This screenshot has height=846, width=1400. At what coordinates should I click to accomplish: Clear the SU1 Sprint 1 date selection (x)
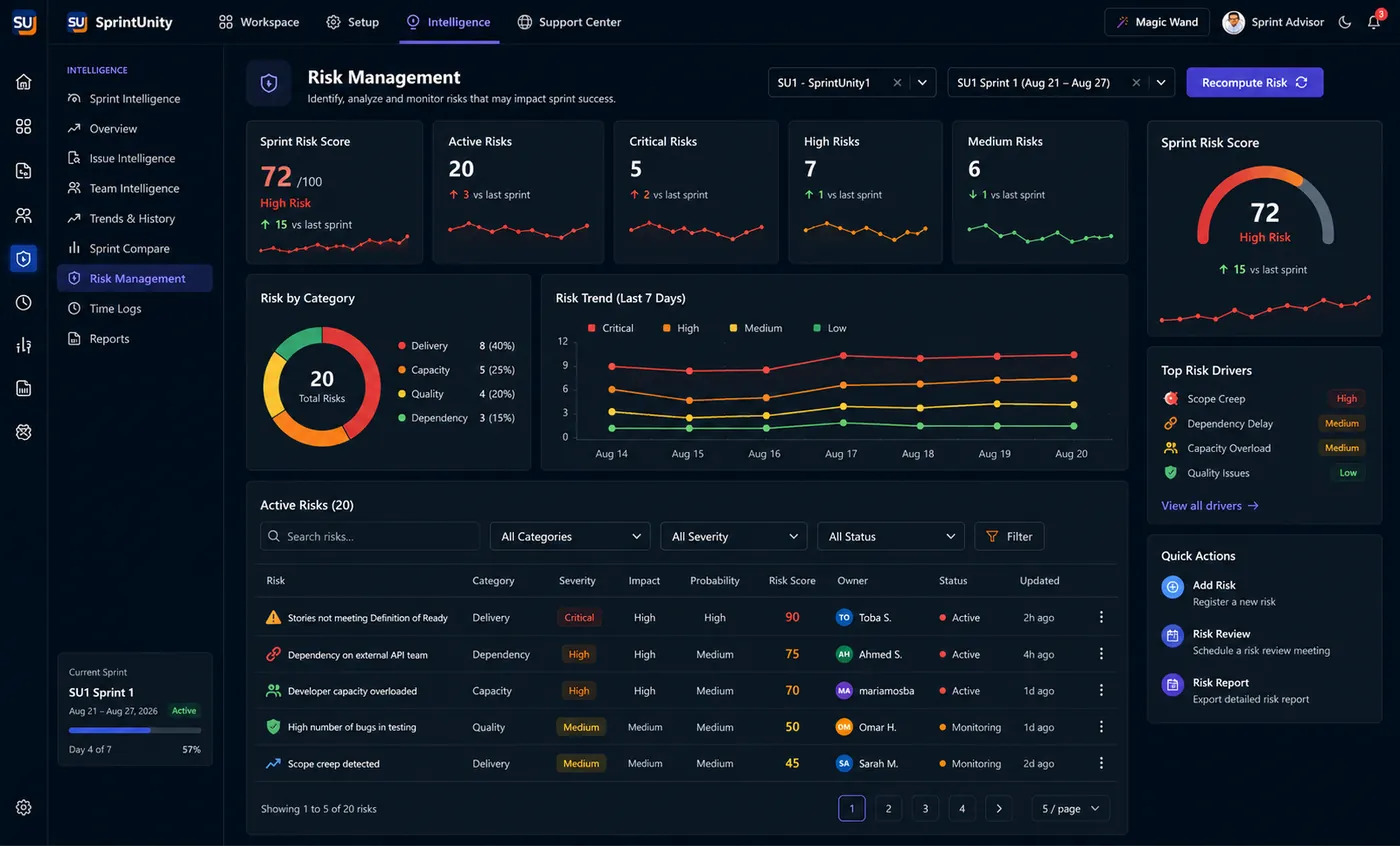tap(1136, 83)
